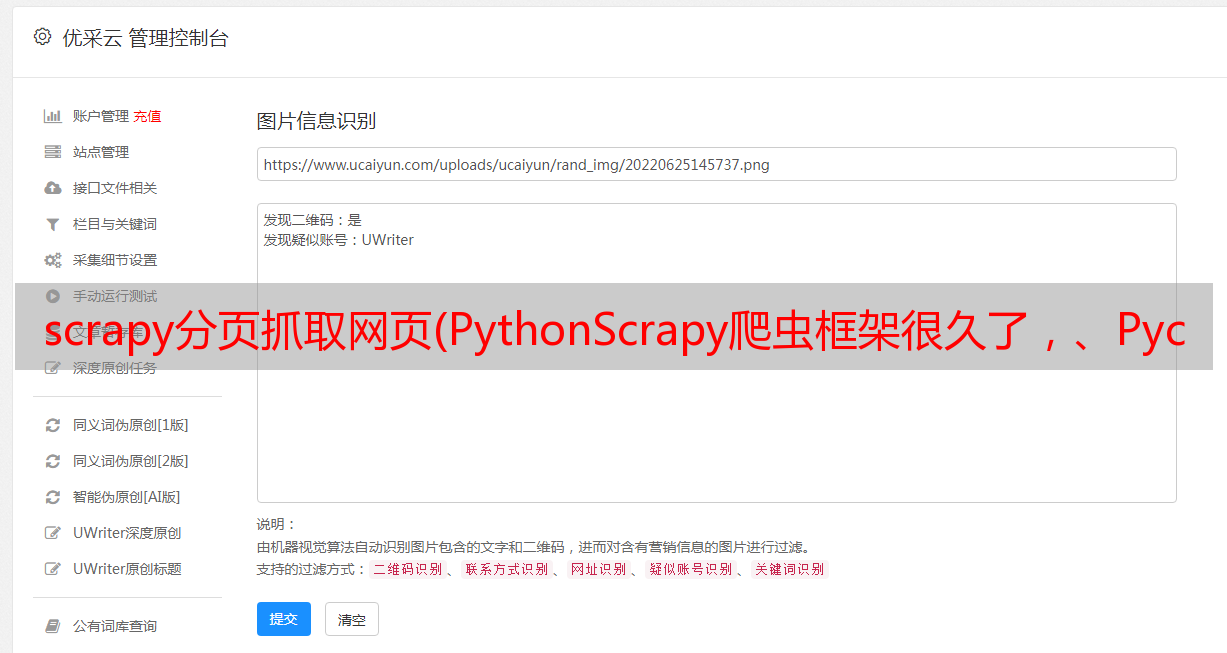Viewport: 1227px width, 653px height.
Task: Click the gear icon beside 优采云 管理控制台
Action: (42, 37)
